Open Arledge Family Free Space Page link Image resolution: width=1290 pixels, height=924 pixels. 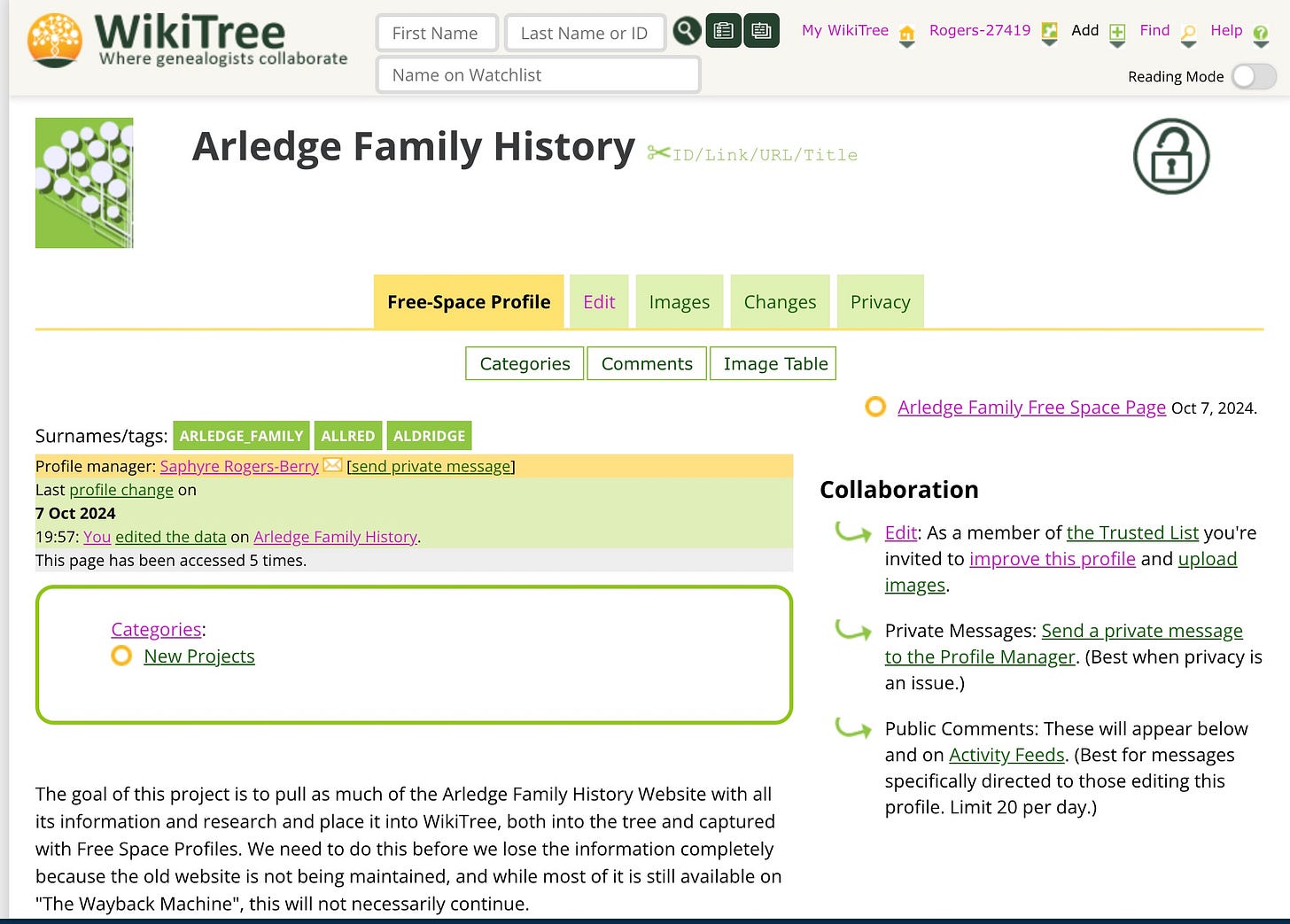pyautogui.click(x=1031, y=408)
